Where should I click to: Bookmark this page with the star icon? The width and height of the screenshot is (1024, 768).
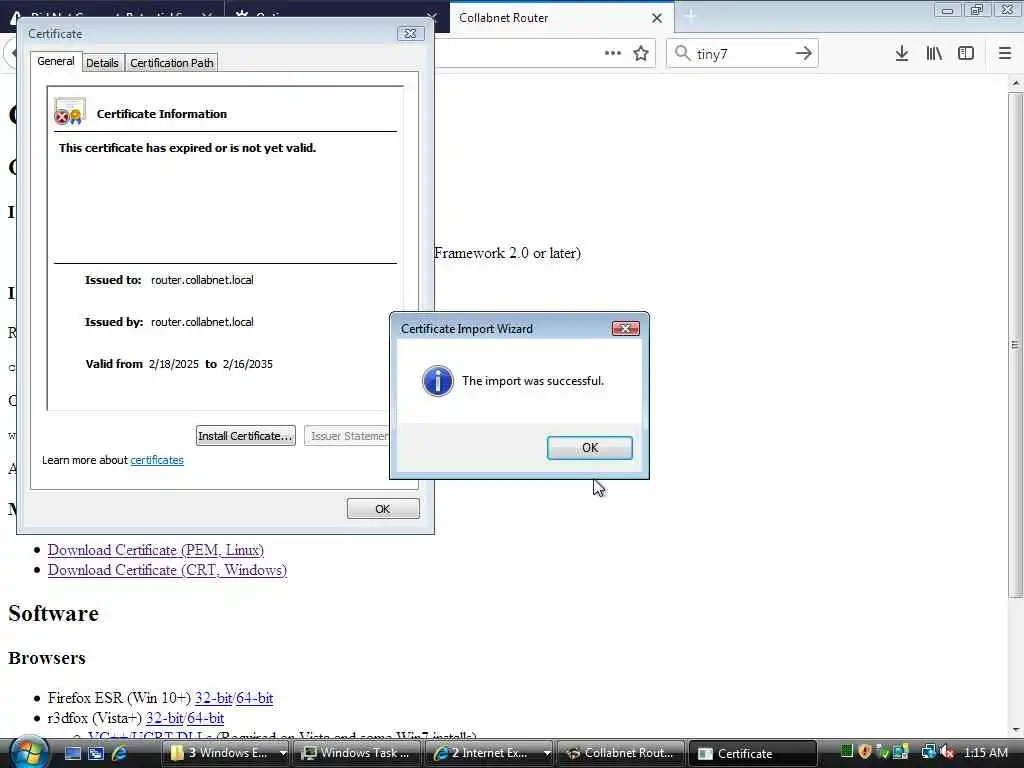641,53
